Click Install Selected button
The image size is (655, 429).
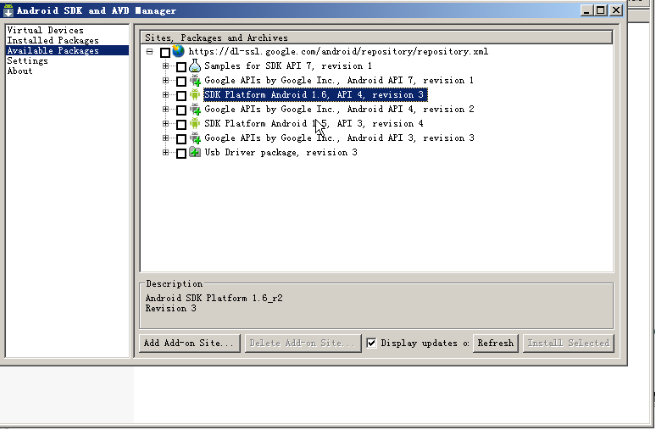click(x=569, y=343)
